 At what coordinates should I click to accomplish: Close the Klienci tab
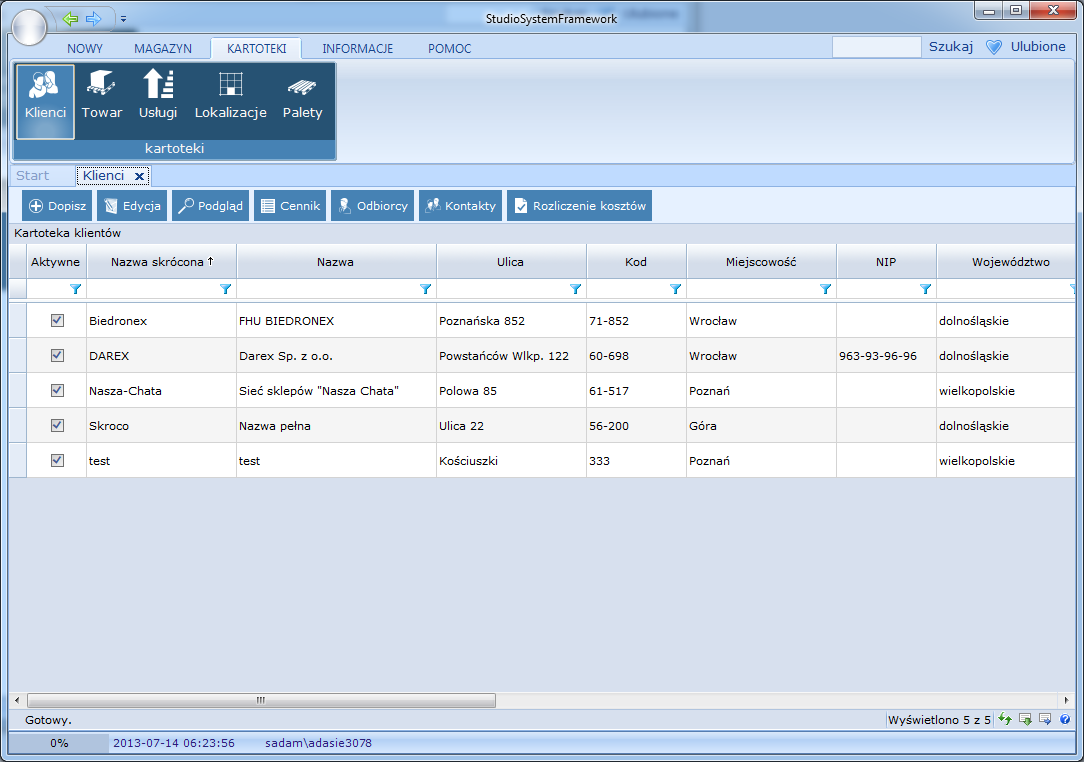[x=139, y=176]
